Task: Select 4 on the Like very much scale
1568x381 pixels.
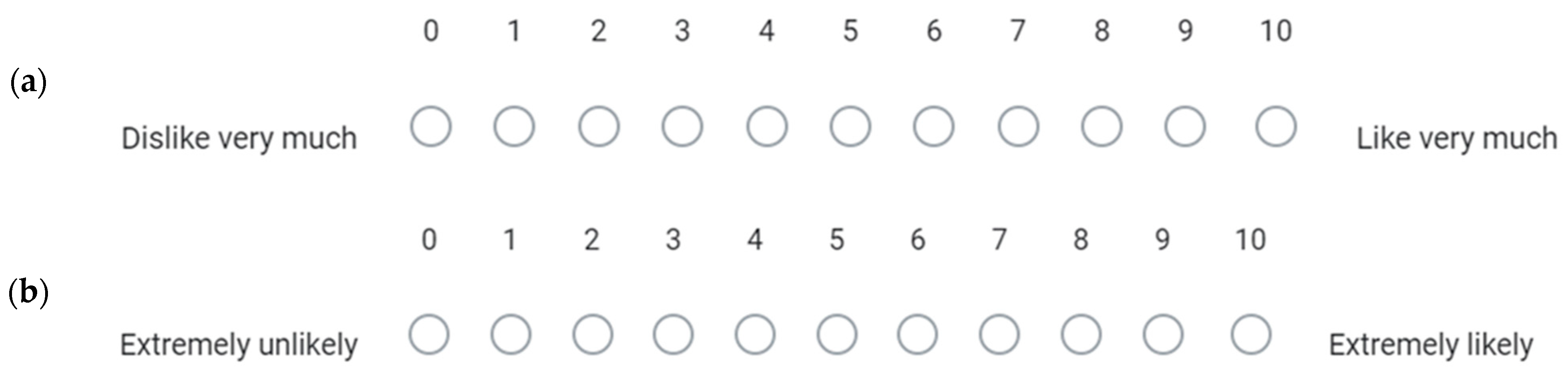Action: coord(767,127)
